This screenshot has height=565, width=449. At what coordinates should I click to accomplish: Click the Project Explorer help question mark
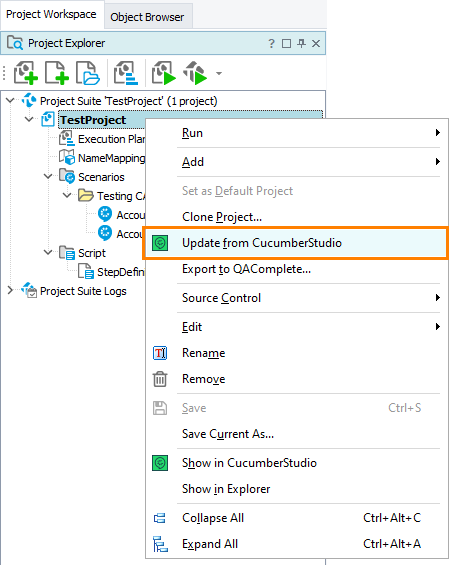[x=271, y=44]
